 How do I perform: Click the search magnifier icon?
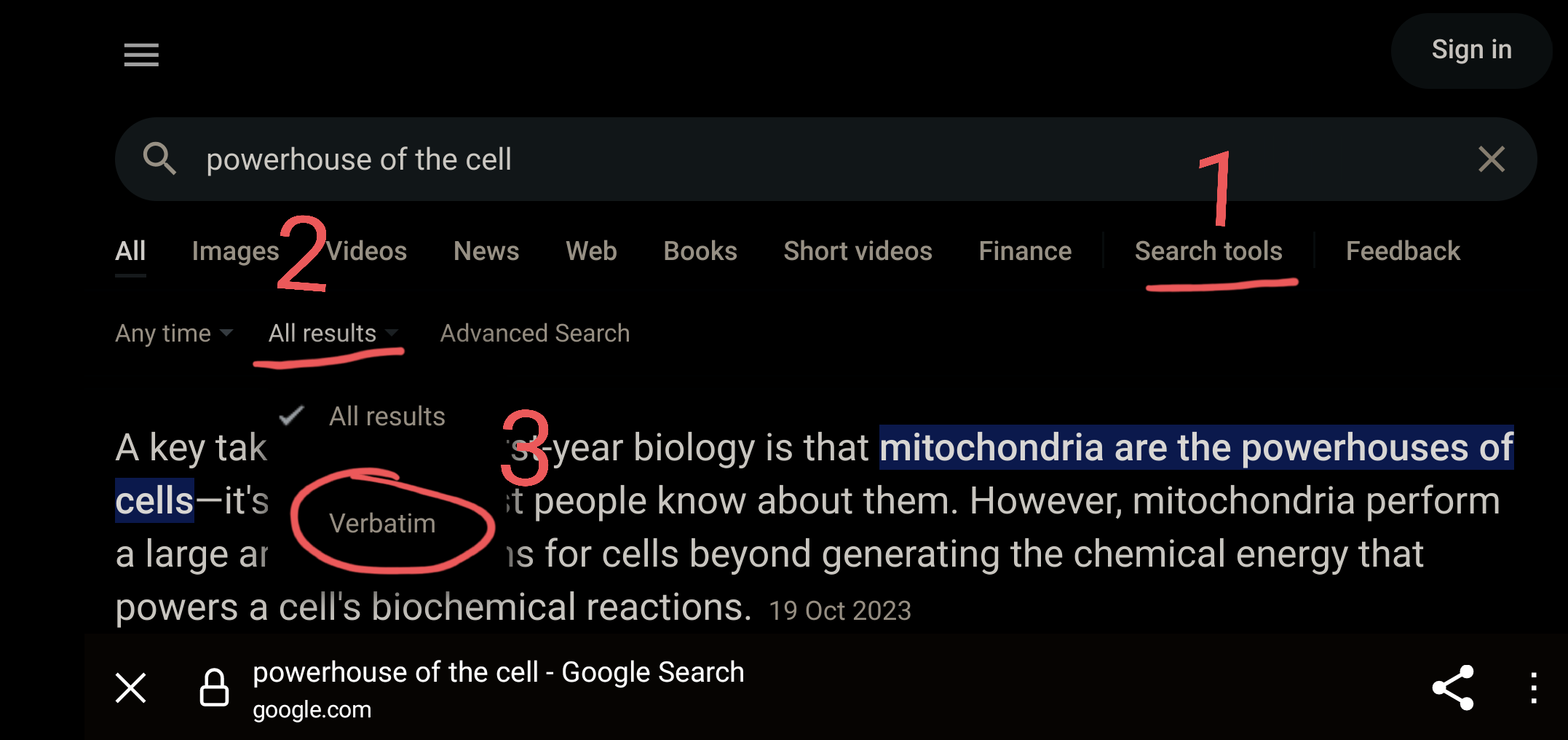159,159
